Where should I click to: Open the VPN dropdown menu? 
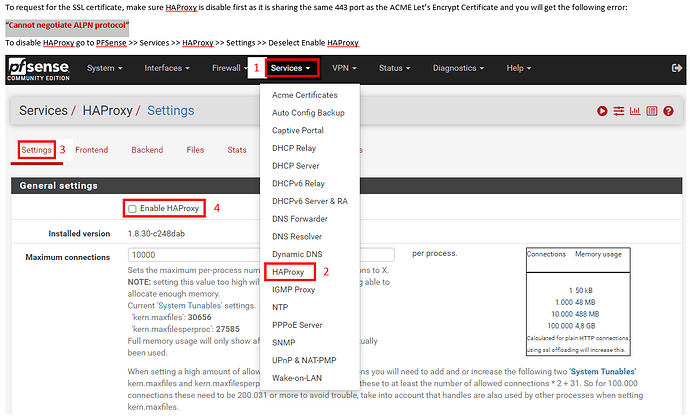[x=344, y=68]
